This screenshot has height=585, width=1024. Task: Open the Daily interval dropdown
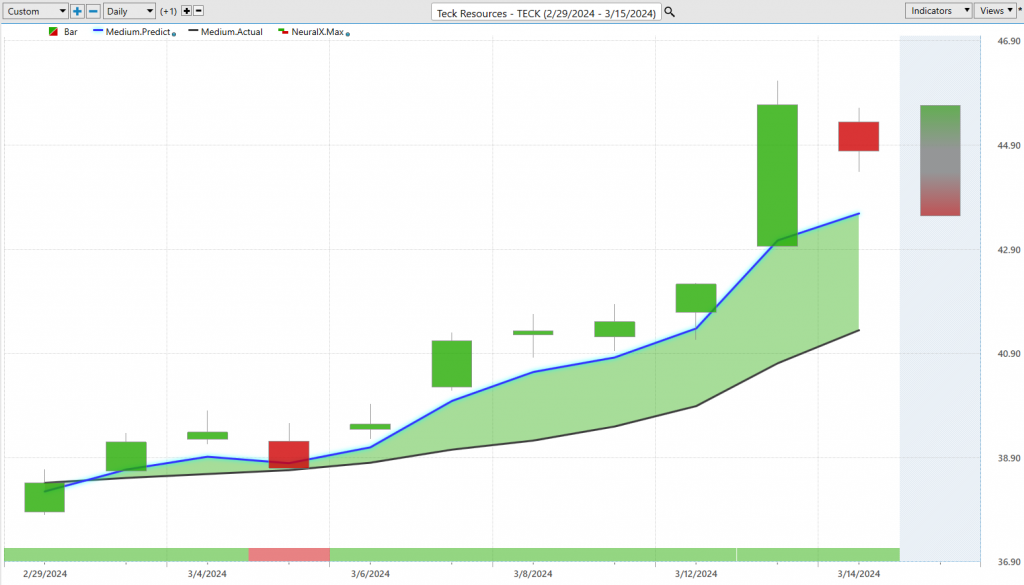tap(129, 11)
